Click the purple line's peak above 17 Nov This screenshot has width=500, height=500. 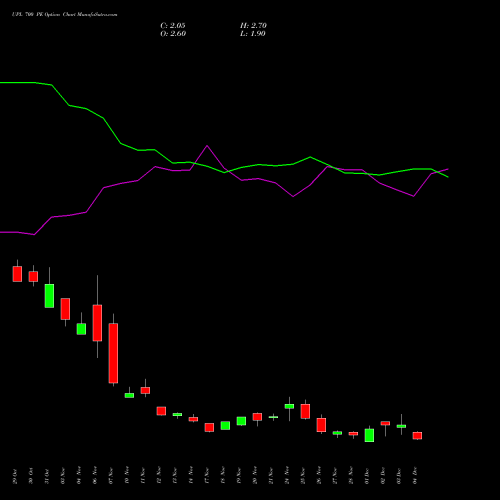point(207,146)
